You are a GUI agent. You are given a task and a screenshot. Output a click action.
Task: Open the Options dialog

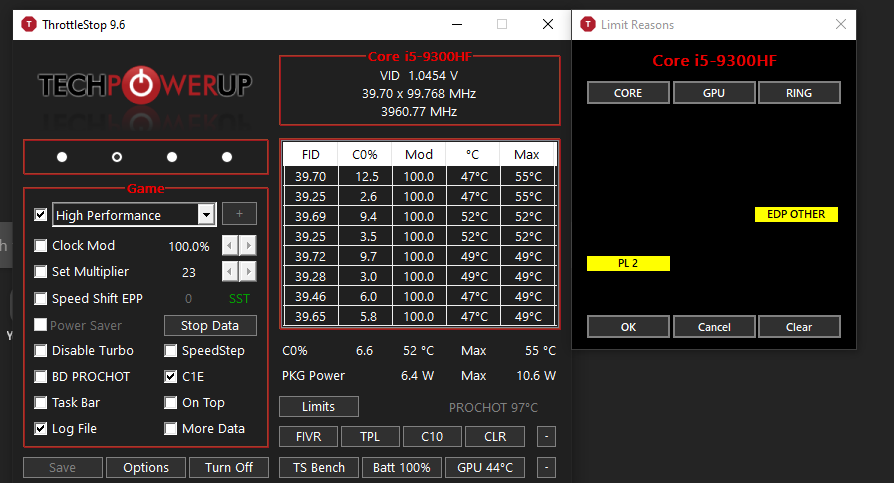[x=146, y=468]
